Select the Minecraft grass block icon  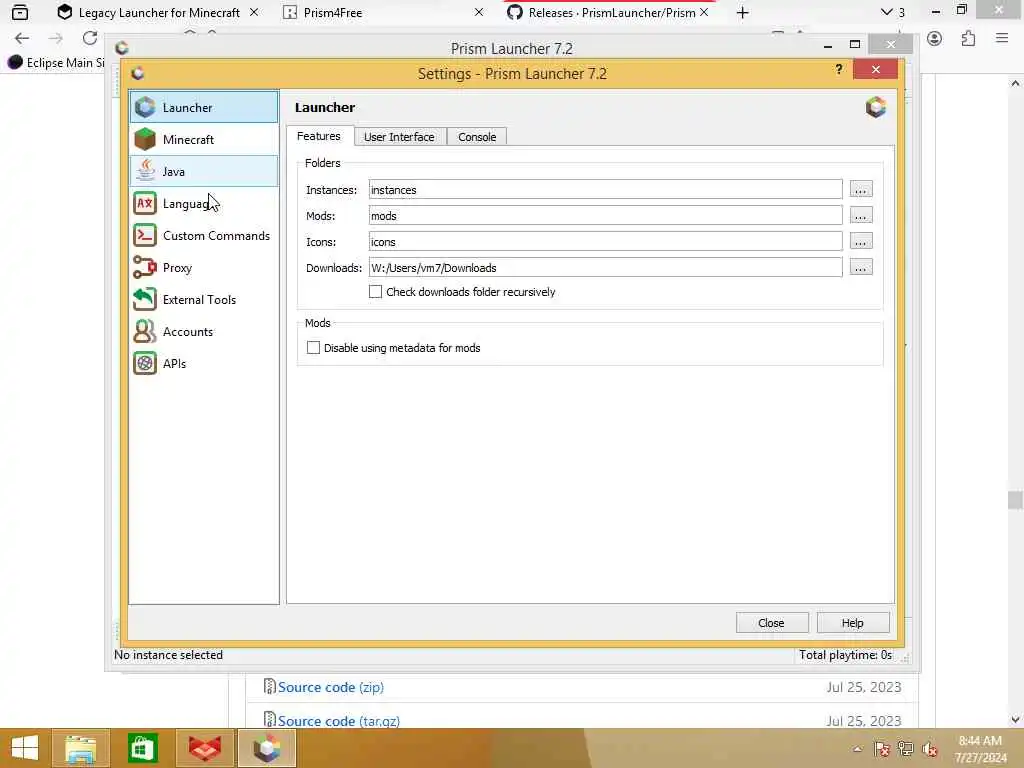tap(145, 139)
